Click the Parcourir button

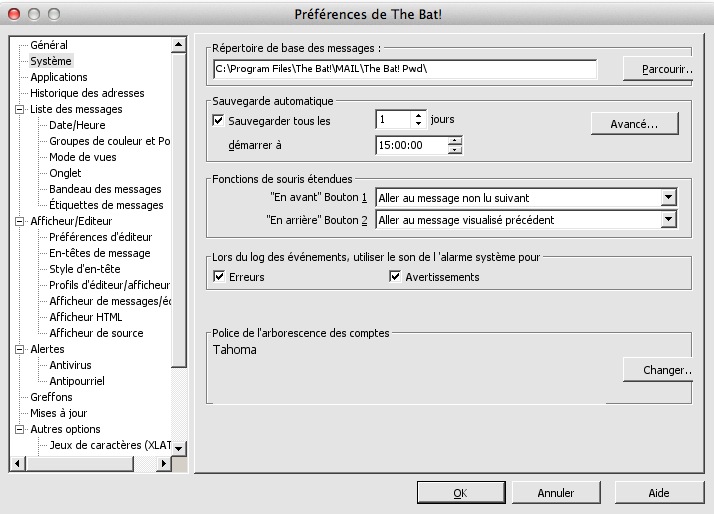658,69
